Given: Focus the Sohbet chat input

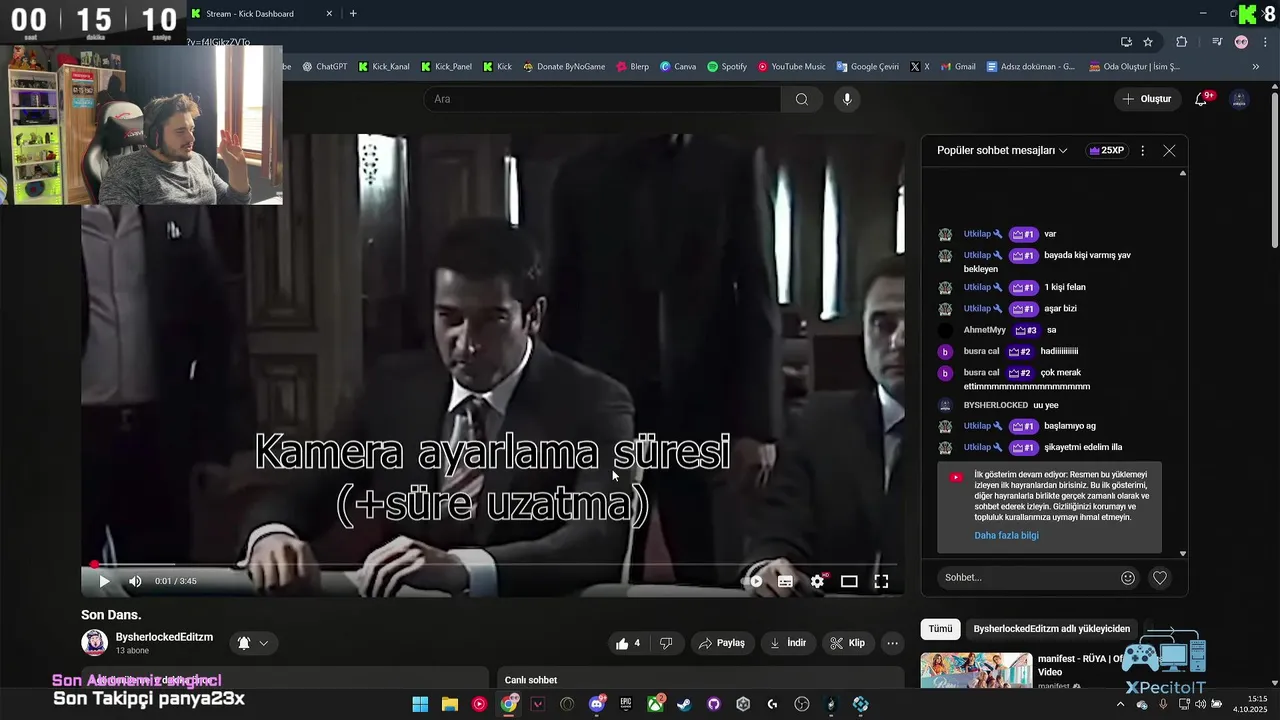Looking at the screenshot, I should [1028, 577].
